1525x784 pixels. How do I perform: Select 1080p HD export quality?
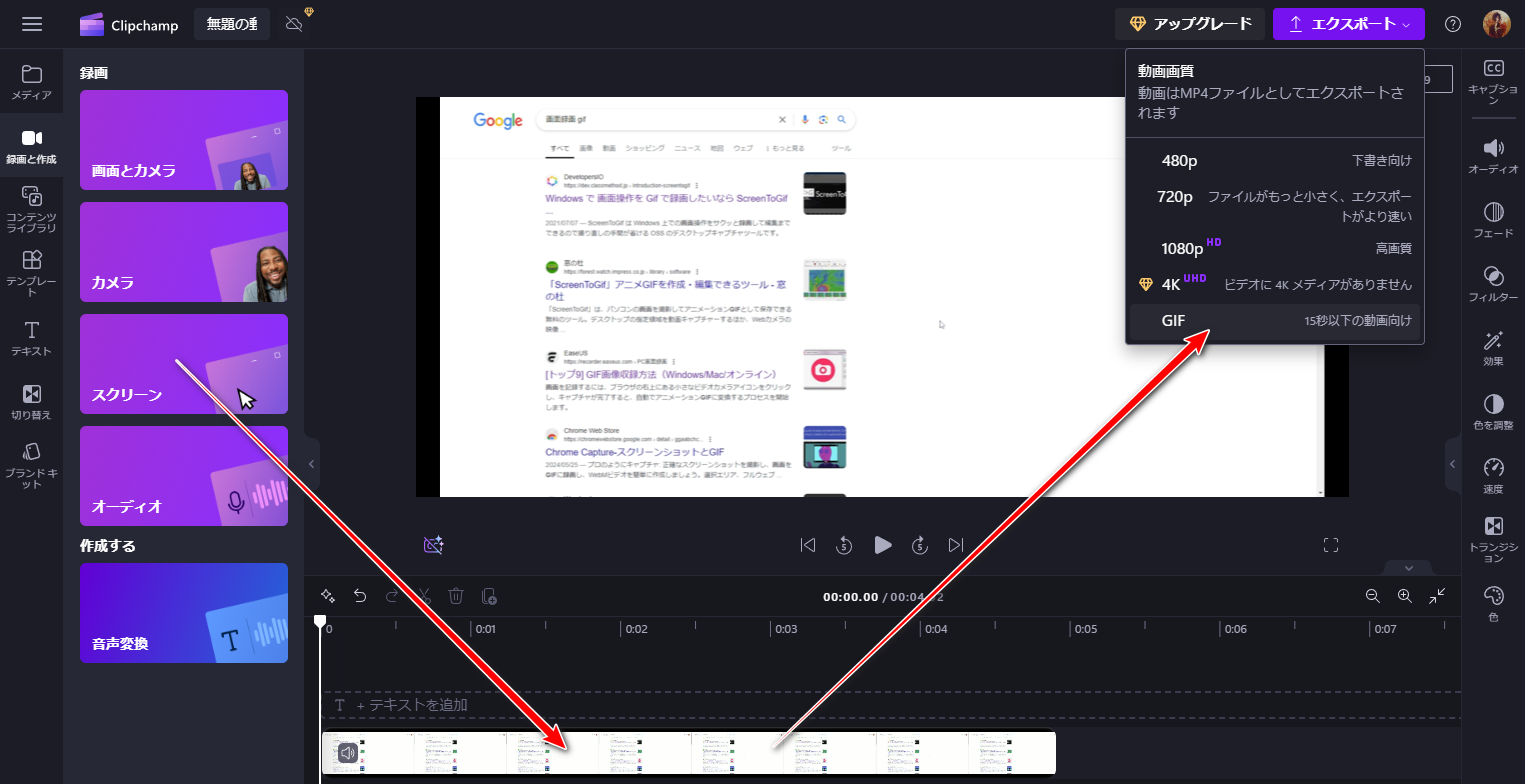[x=1275, y=248]
